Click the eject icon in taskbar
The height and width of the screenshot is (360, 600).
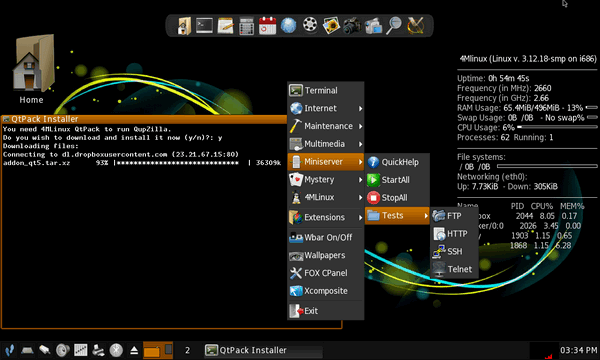134,350
